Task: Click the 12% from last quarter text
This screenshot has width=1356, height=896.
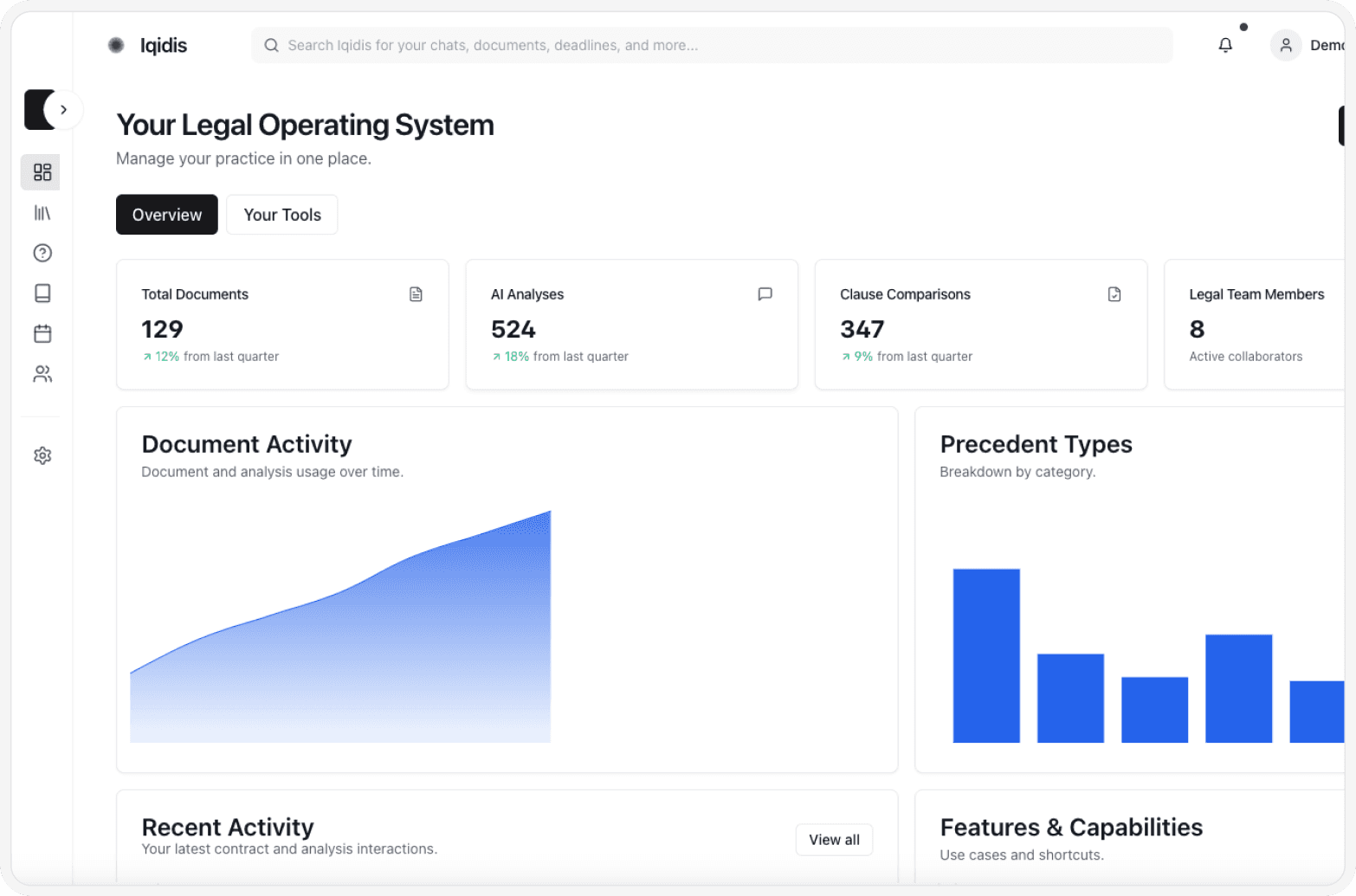Action: 210,357
